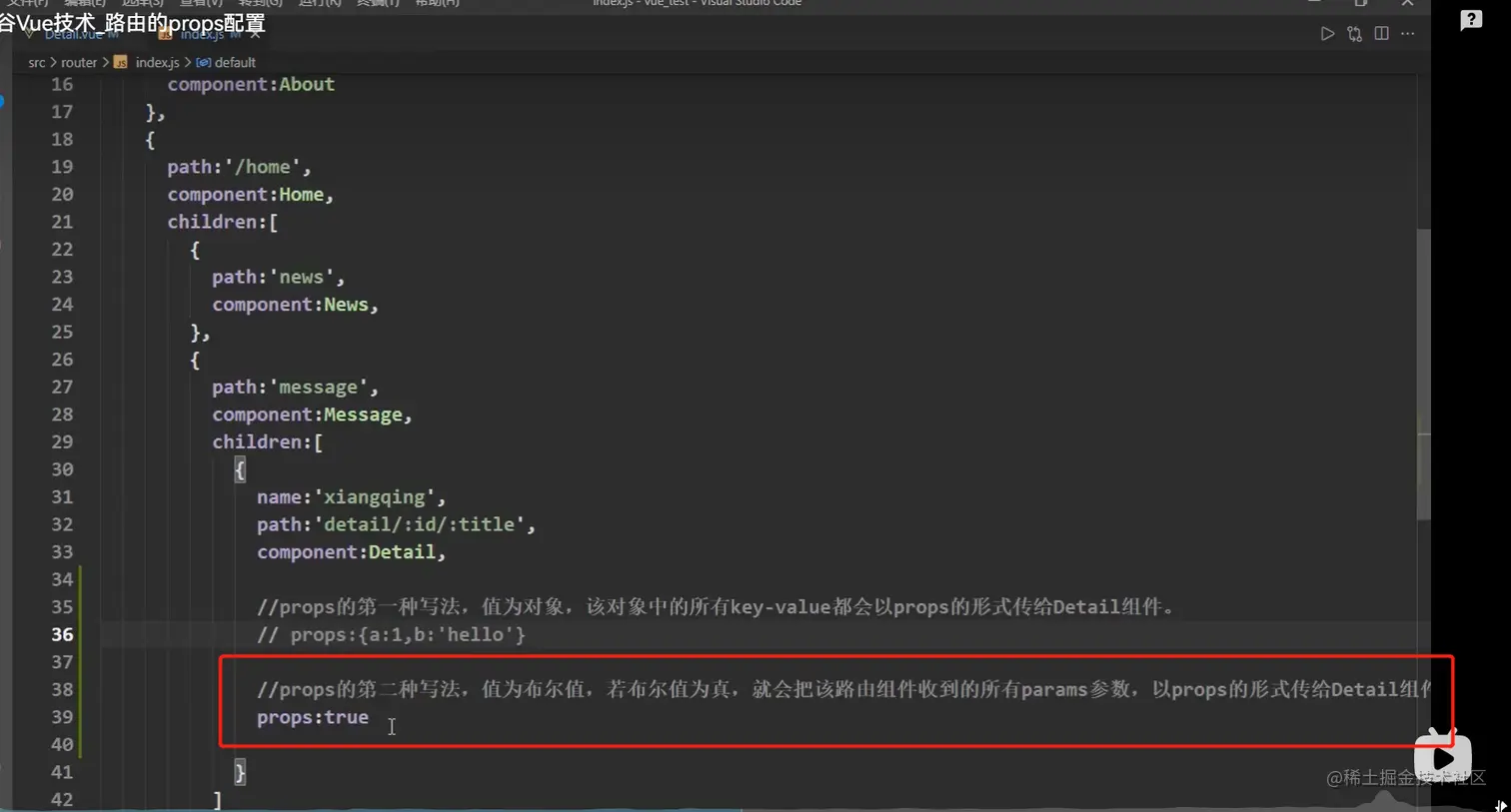
Task: Click the code text path:'message'
Action: (x=295, y=387)
